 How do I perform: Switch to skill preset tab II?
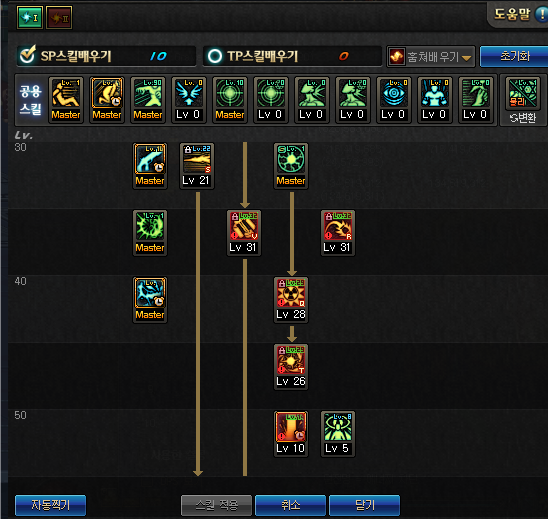pyautogui.click(x=59, y=17)
